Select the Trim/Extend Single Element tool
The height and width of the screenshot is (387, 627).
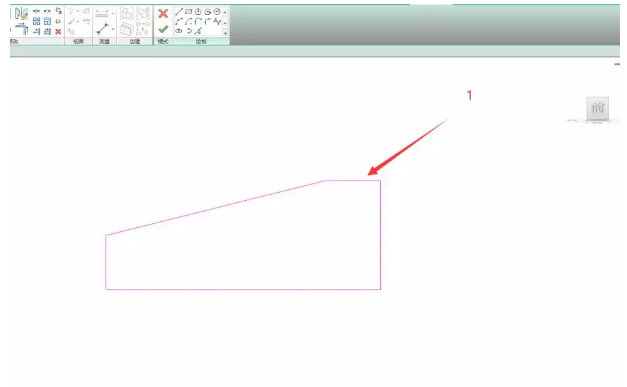pos(36,31)
